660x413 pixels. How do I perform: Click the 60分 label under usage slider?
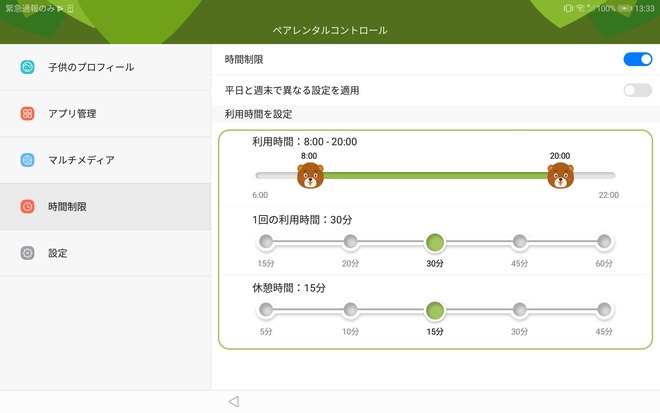click(x=604, y=264)
